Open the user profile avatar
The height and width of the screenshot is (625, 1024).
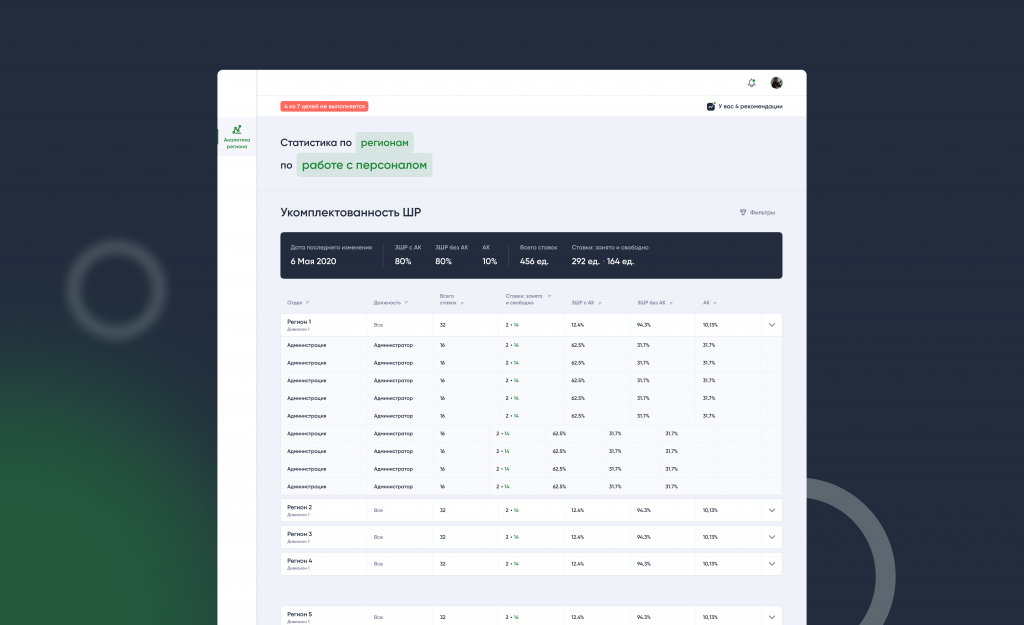(x=776, y=82)
